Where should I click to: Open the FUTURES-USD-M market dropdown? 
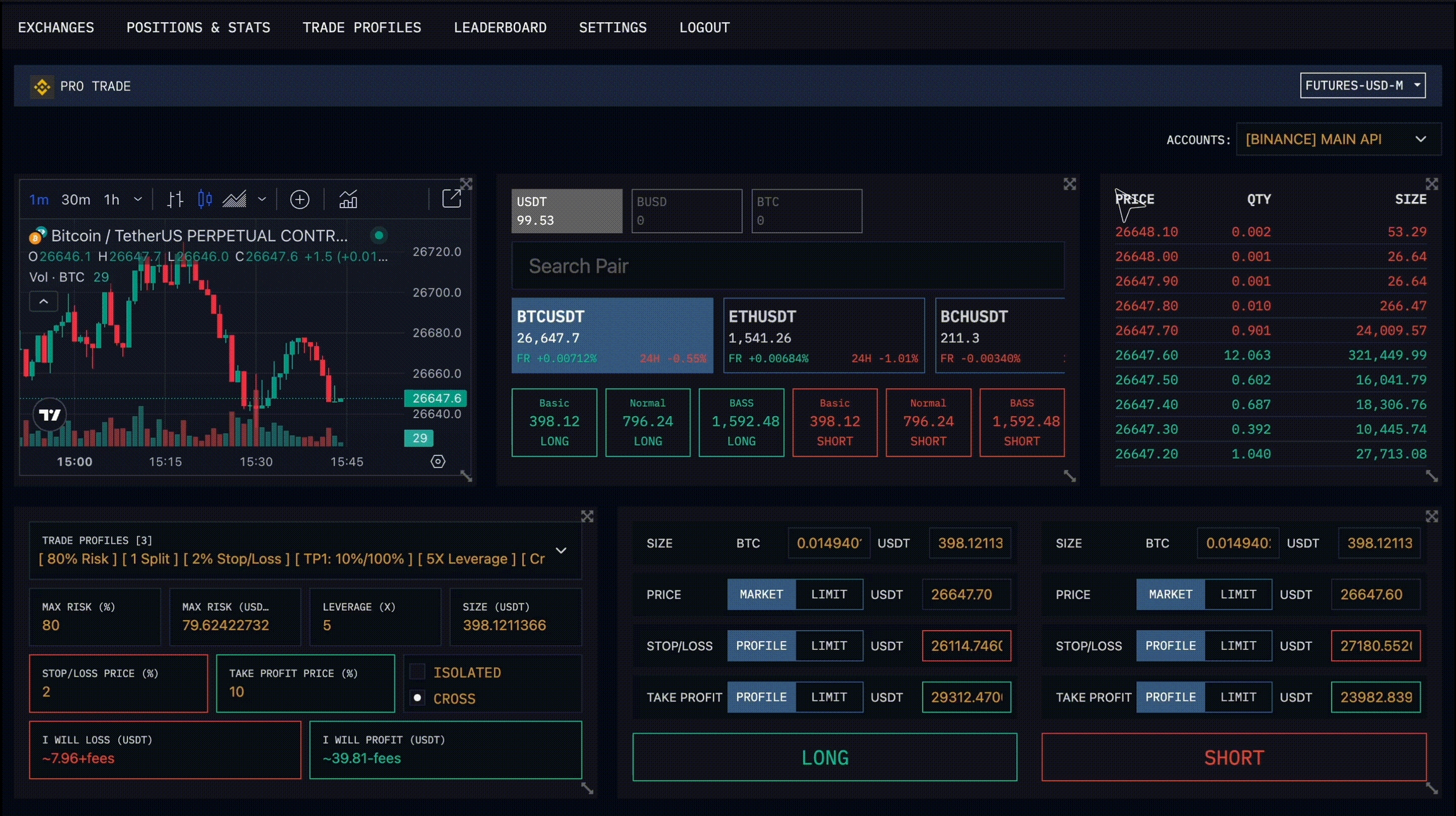(1362, 85)
